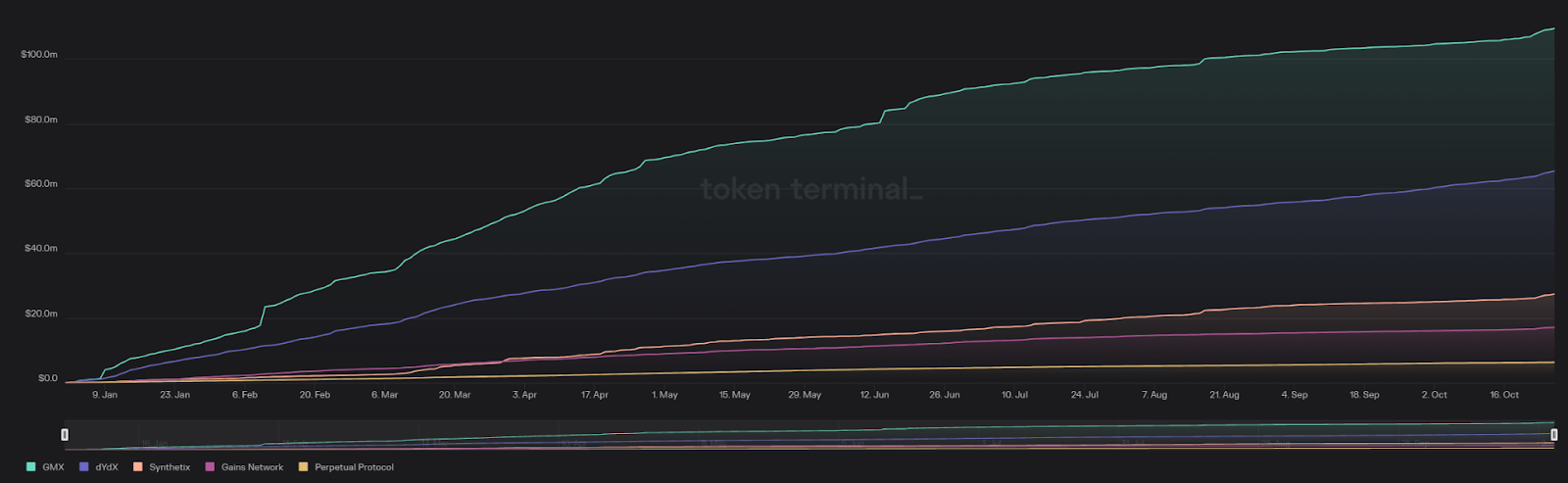Click the 6. Mar x-axis label
Viewport: 1568px width, 483px height.
[x=385, y=395]
